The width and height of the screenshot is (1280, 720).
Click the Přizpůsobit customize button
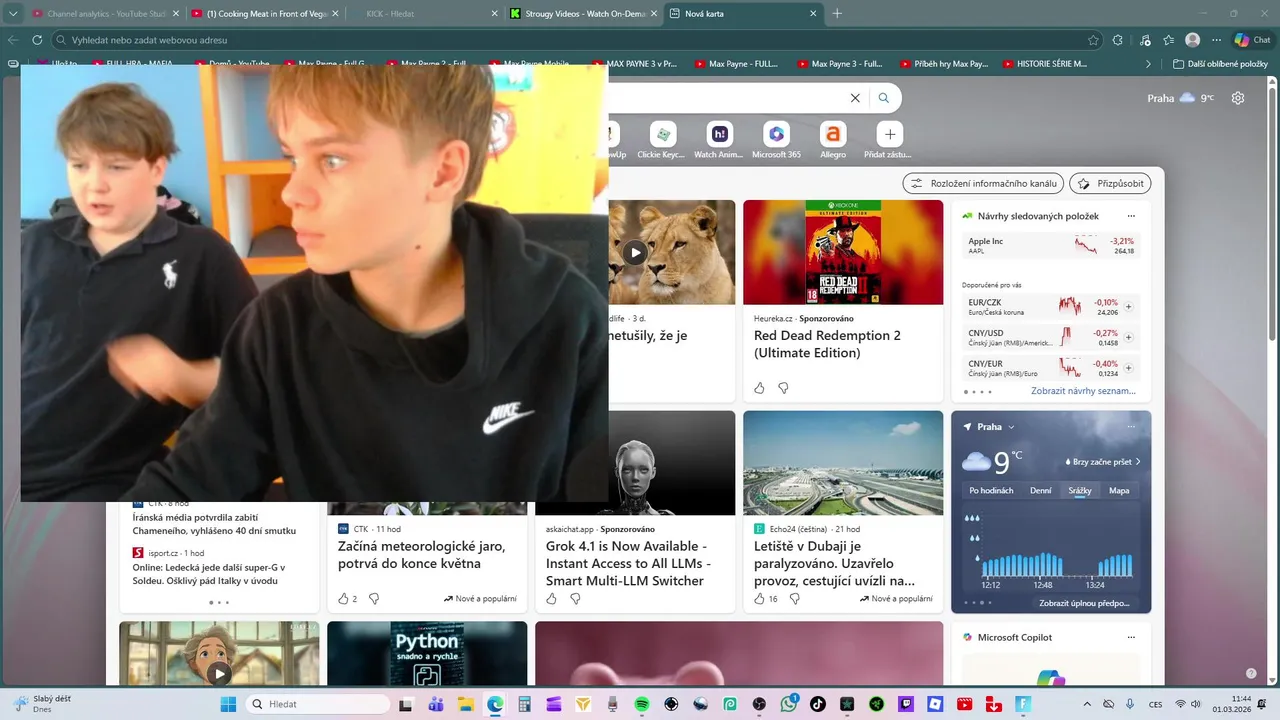[x=1110, y=184]
